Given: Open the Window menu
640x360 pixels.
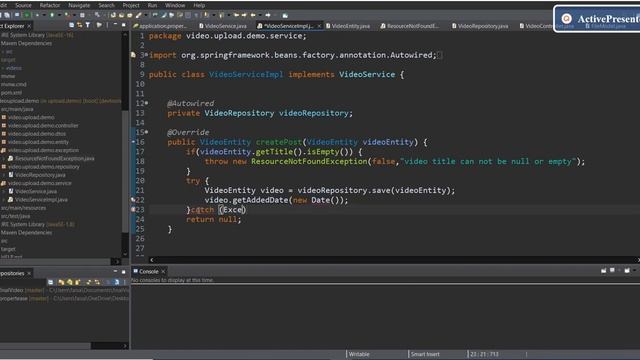Looking at the screenshot, I should (175, 5).
